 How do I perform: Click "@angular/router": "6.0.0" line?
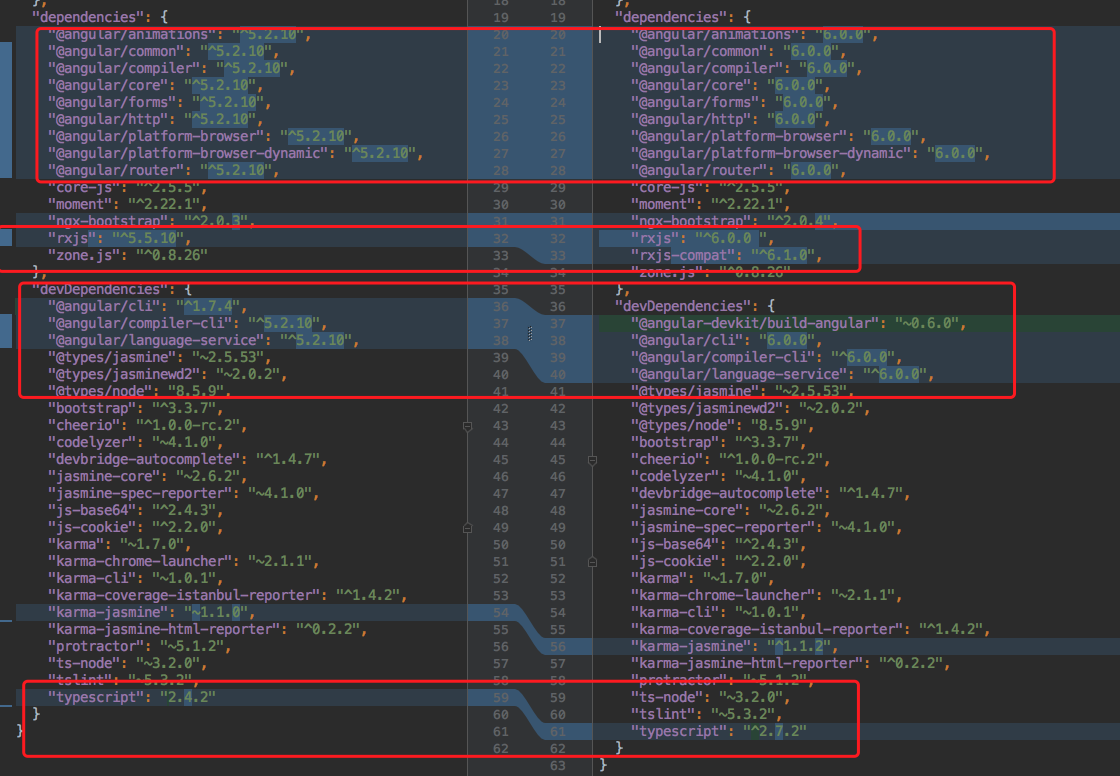738,171
